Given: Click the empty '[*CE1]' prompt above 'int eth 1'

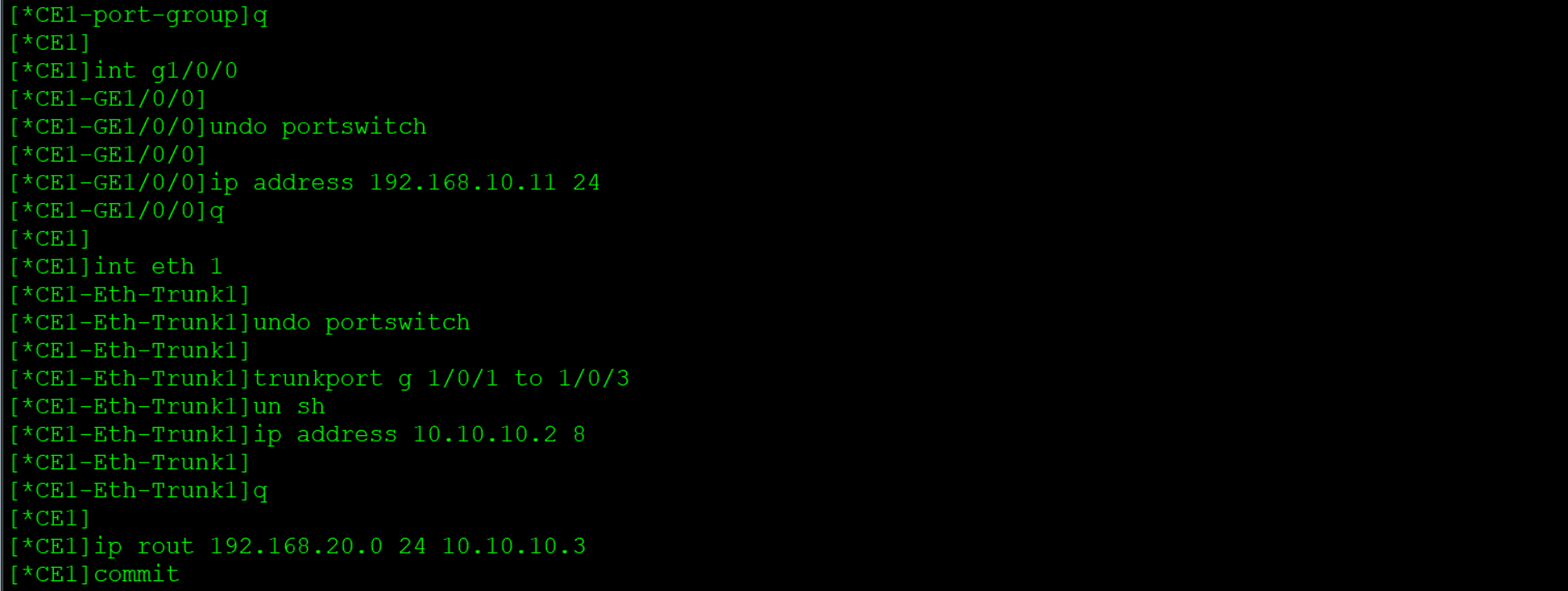Looking at the screenshot, I should (50, 239).
